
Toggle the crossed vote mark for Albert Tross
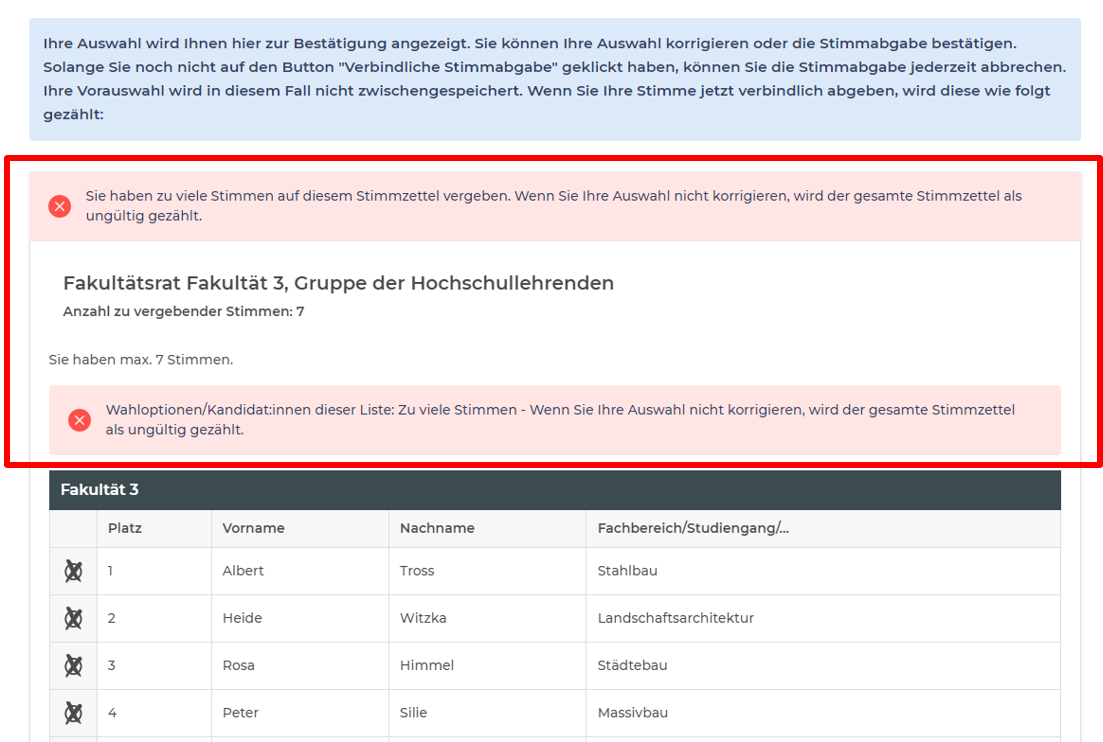pos(73,571)
